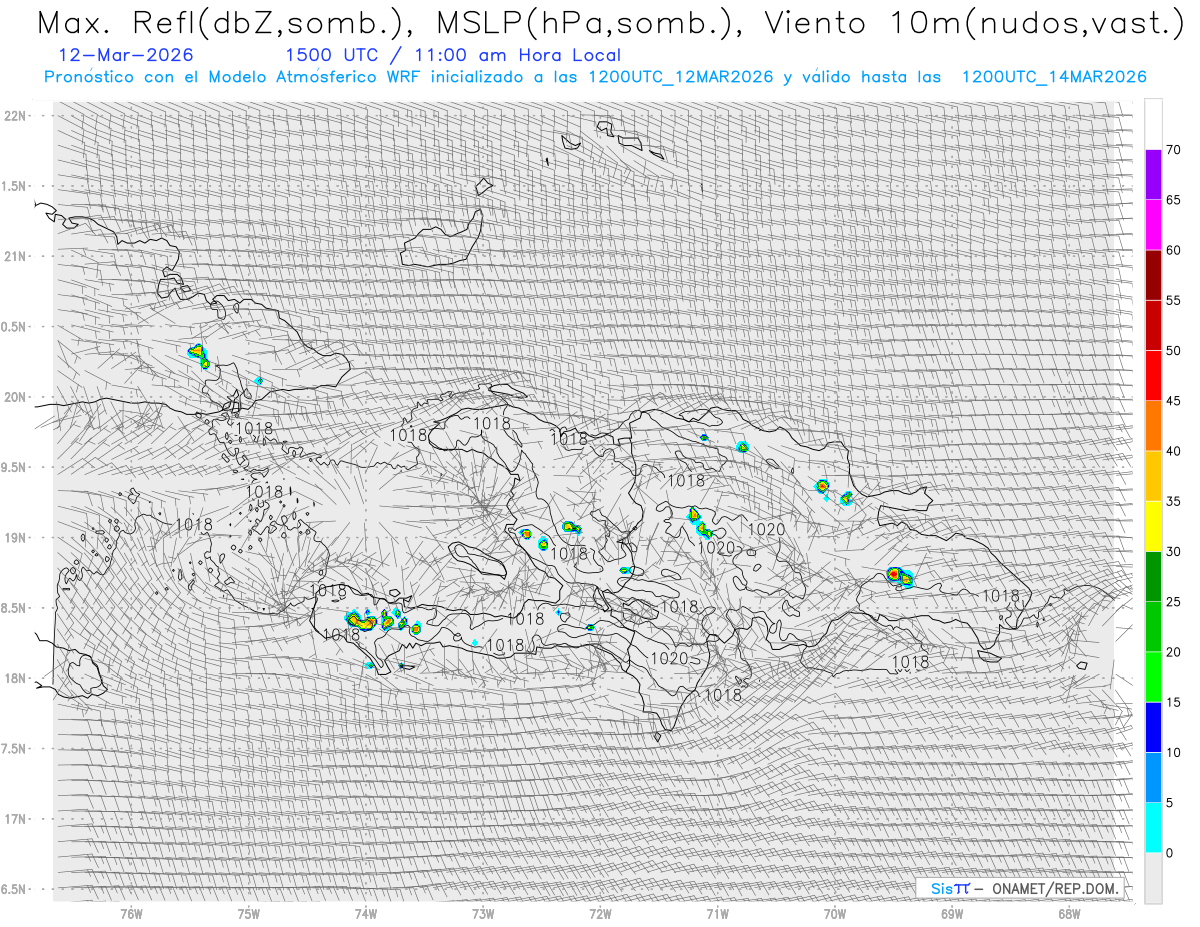Click the latitude label "19N"

pyautogui.click(x=17, y=538)
